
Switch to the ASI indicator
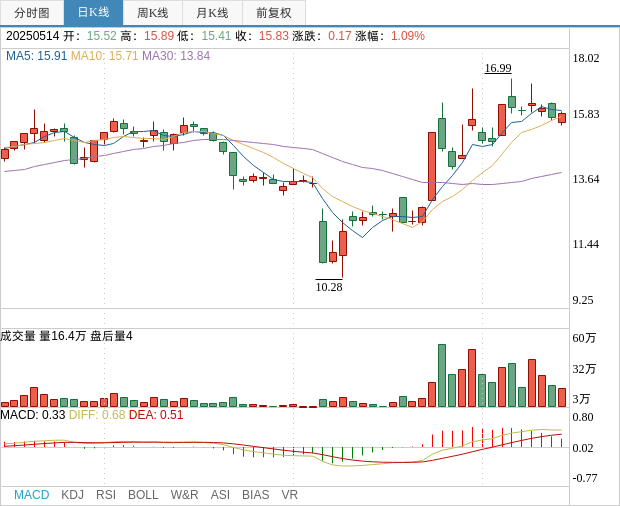click(x=220, y=495)
